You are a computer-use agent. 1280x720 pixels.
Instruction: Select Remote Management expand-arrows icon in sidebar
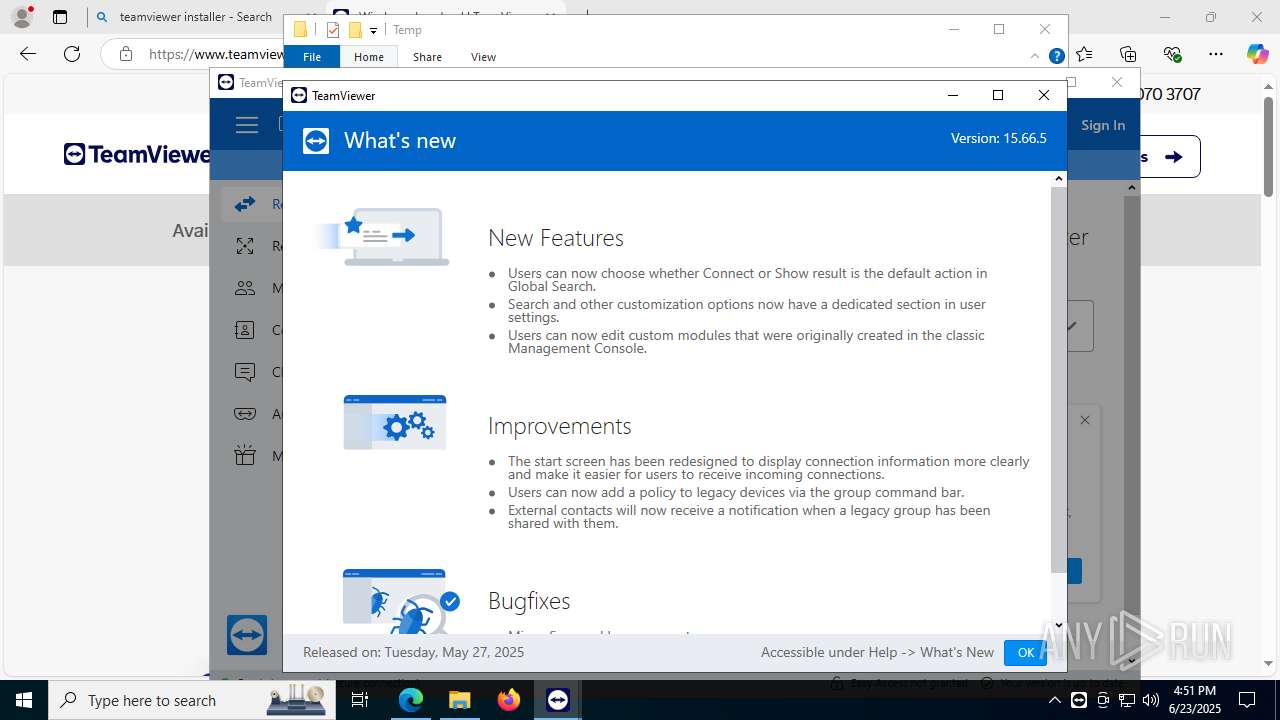point(245,246)
